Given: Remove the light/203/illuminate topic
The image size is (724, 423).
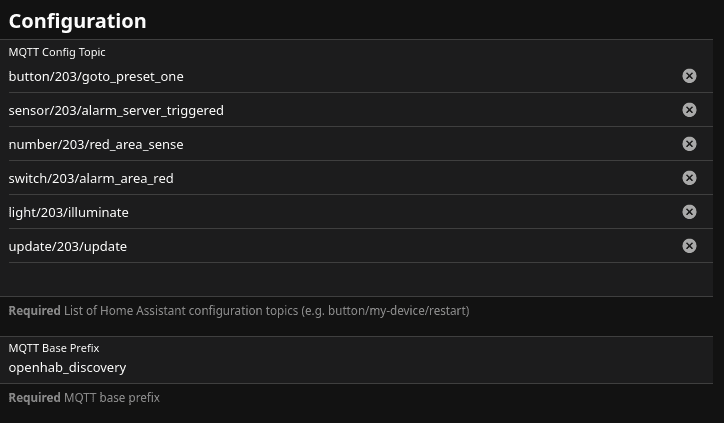Looking at the screenshot, I should pyautogui.click(x=689, y=212).
